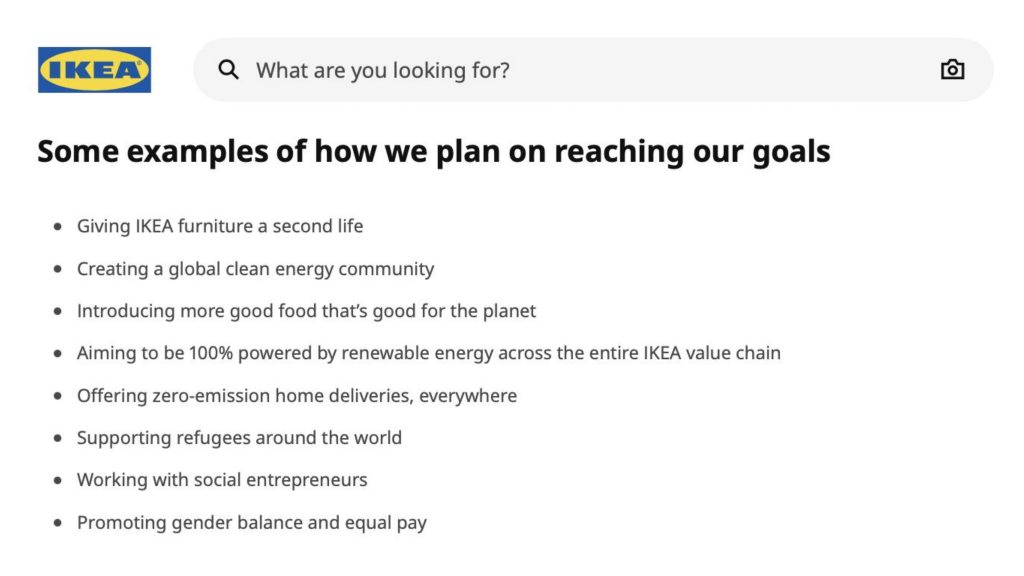Open visual search with the camera icon

coord(952,69)
